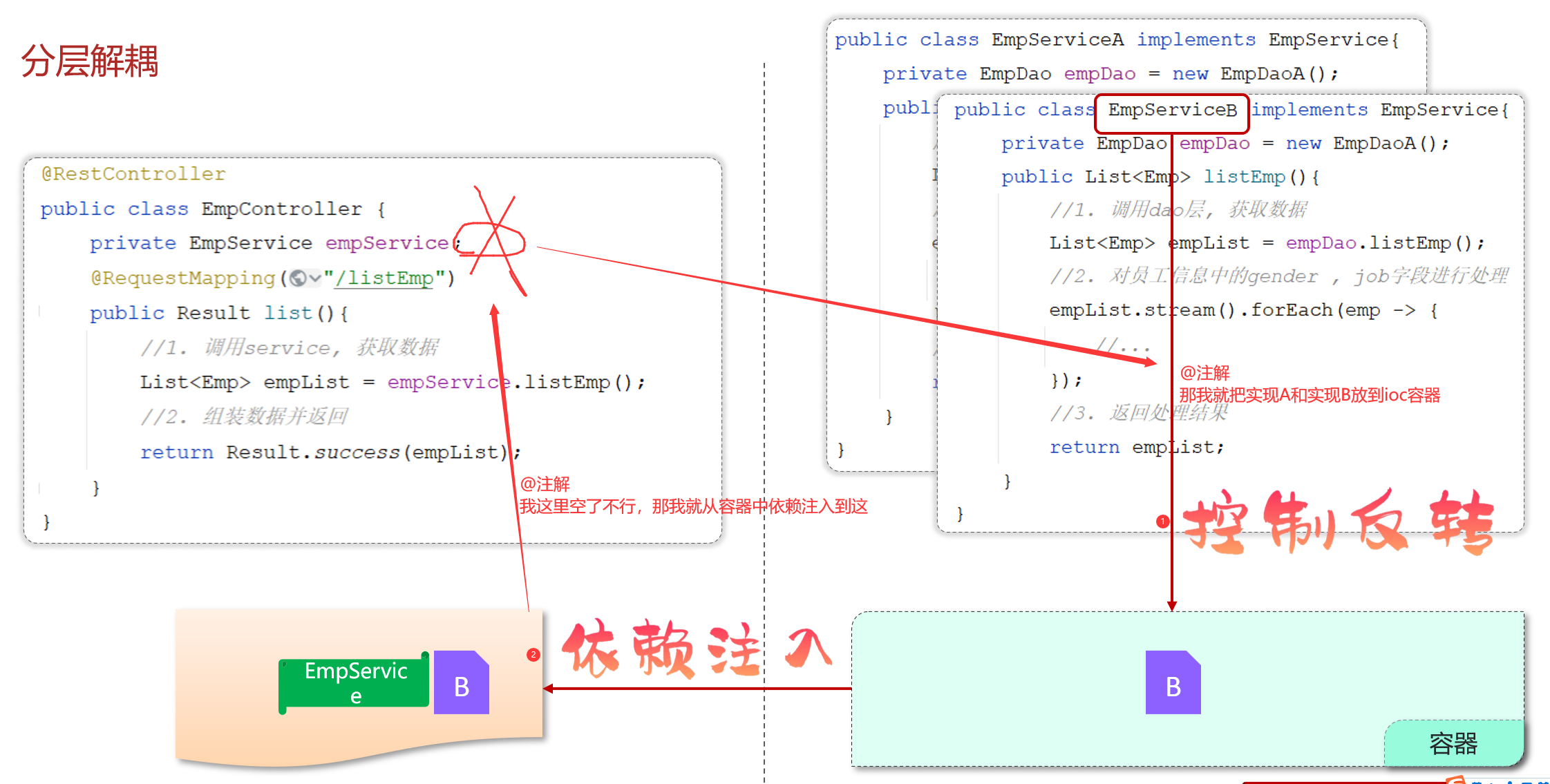Click the red note about 放到ioc容器
Screen dimensions: 1550x784
[x=1309, y=395]
